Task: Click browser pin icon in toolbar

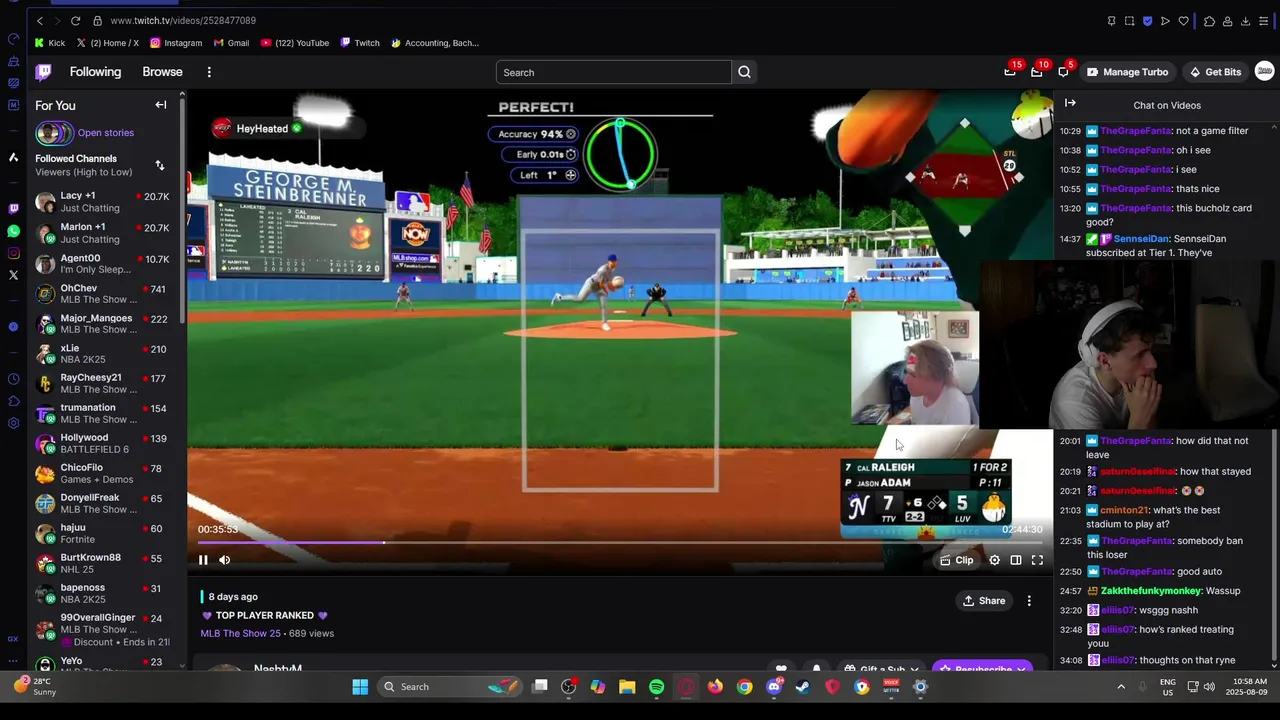Action: coord(1111,21)
